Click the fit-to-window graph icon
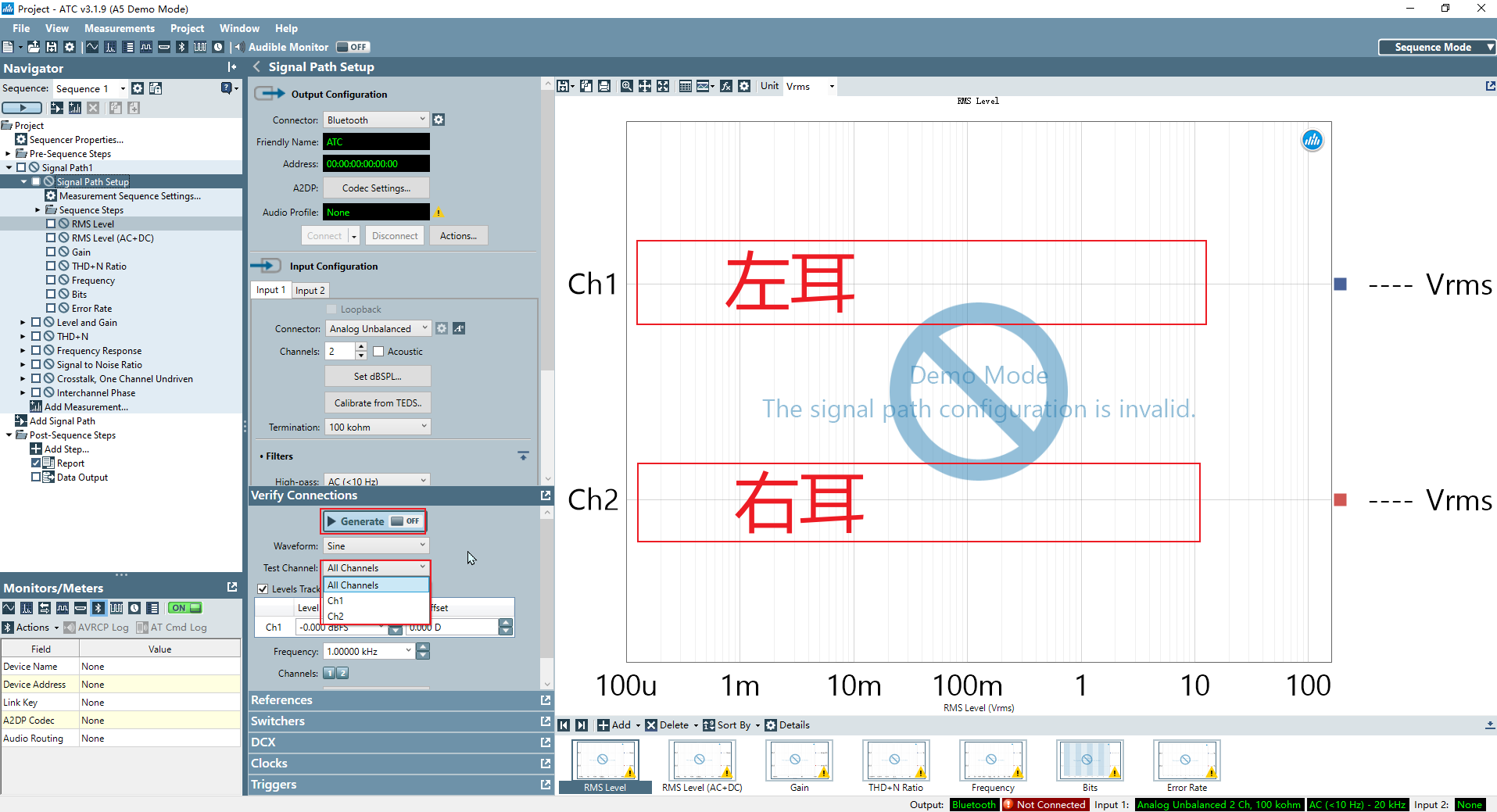Viewport: 1497px width, 812px height. 663,86
